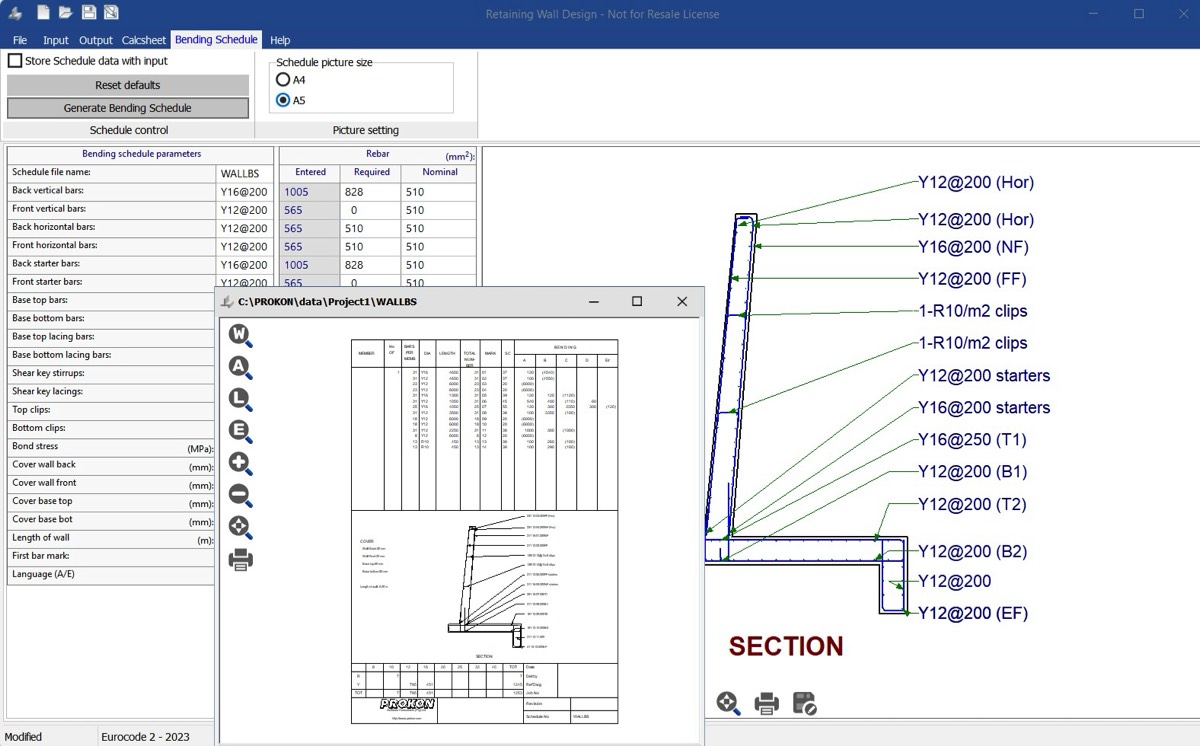Open the Calcsheet tab
1200x746 pixels.
pos(144,40)
